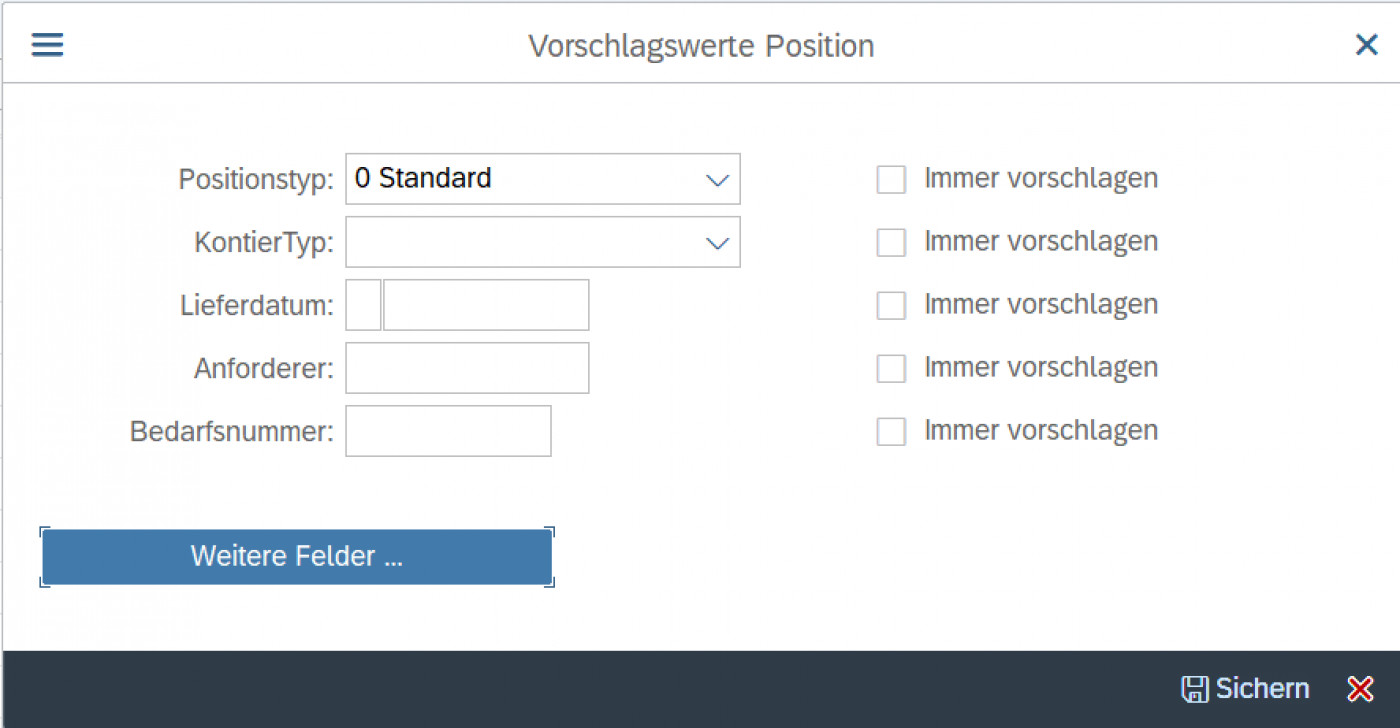
Task: Expand the KontierTyp dropdown list
Action: pos(717,242)
